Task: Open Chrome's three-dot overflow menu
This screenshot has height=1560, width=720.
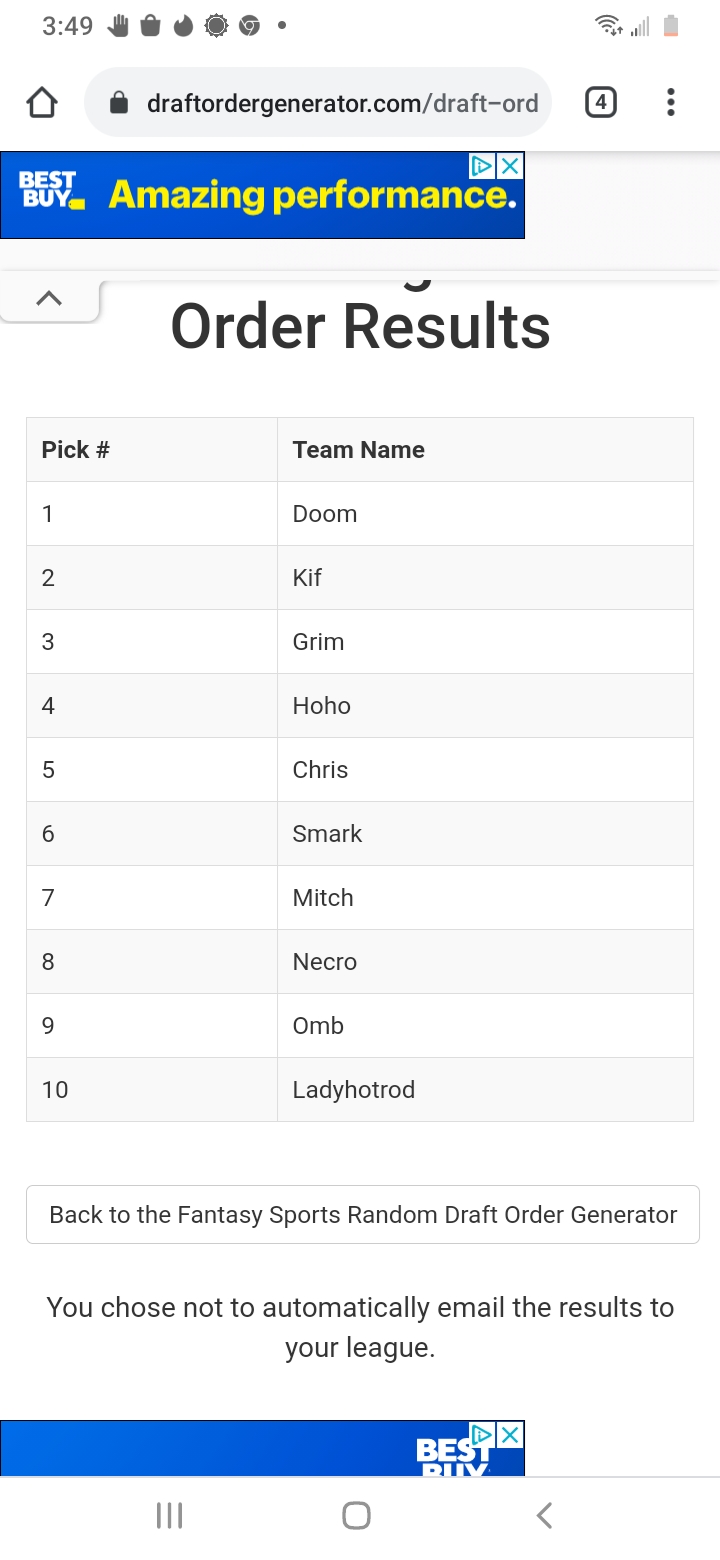Action: [670, 102]
